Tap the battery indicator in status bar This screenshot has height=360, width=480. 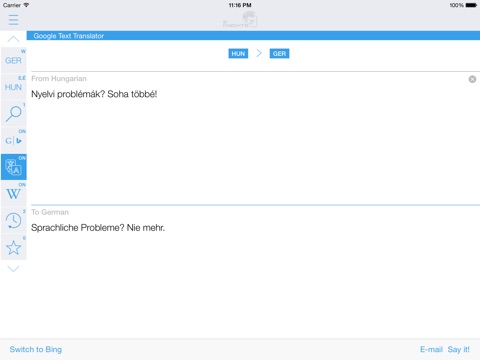click(471, 5)
